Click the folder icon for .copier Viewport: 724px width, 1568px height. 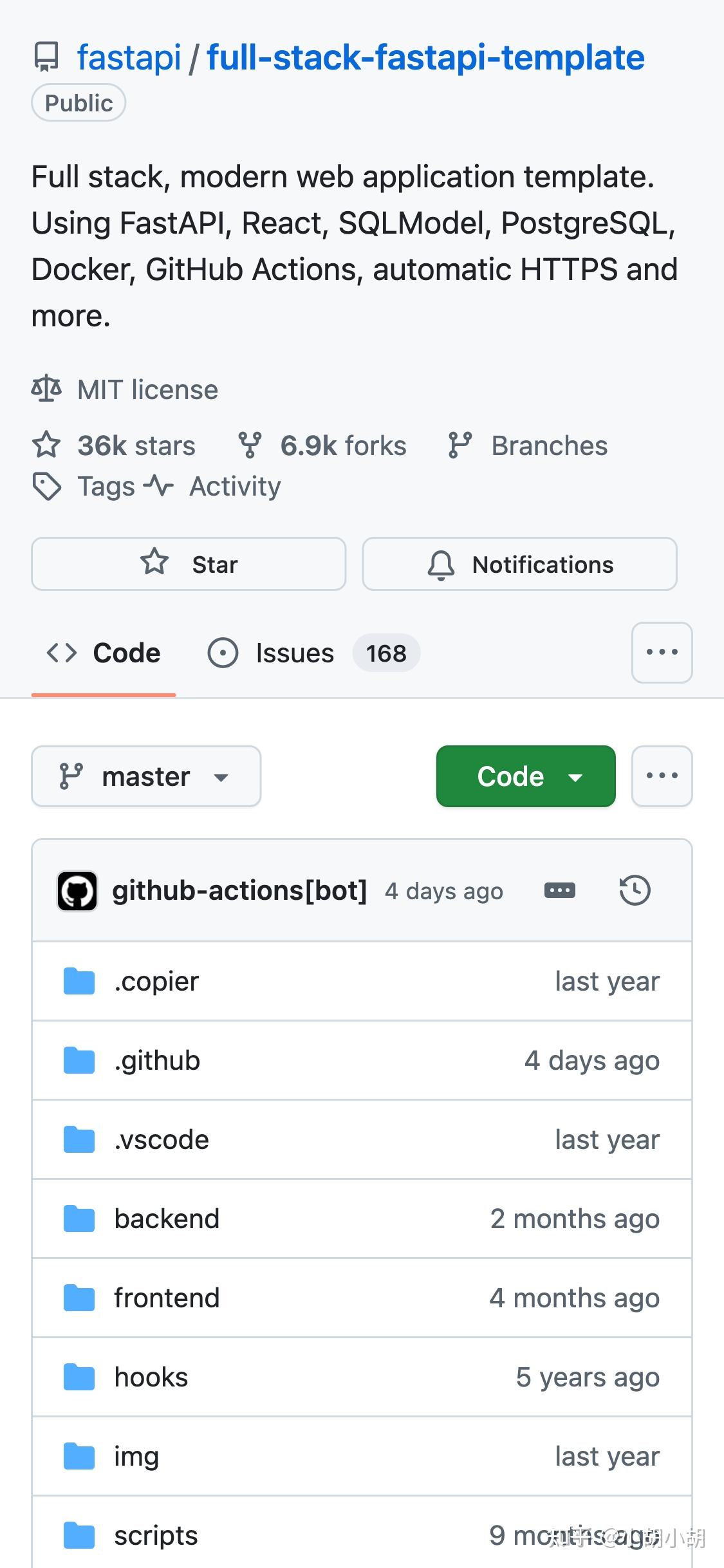[x=79, y=982]
